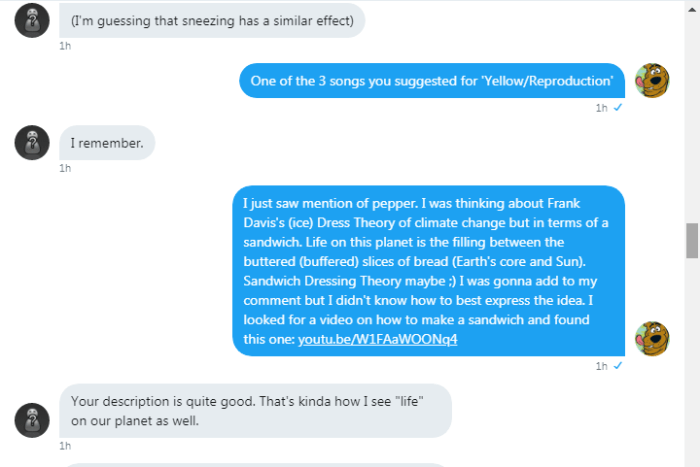Click the 1h timestamp under "I remember."

[65, 168]
